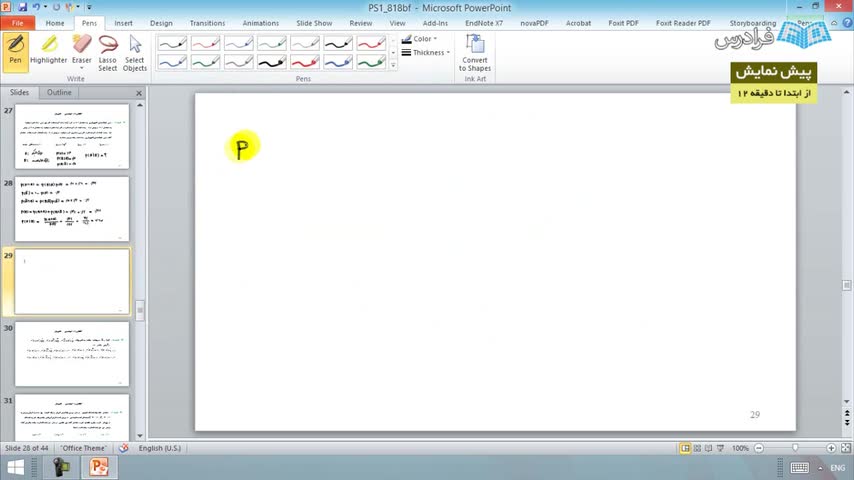
Task: Click the Convert to Shapes button
Action: pyautogui.click(x=474, y=52)
